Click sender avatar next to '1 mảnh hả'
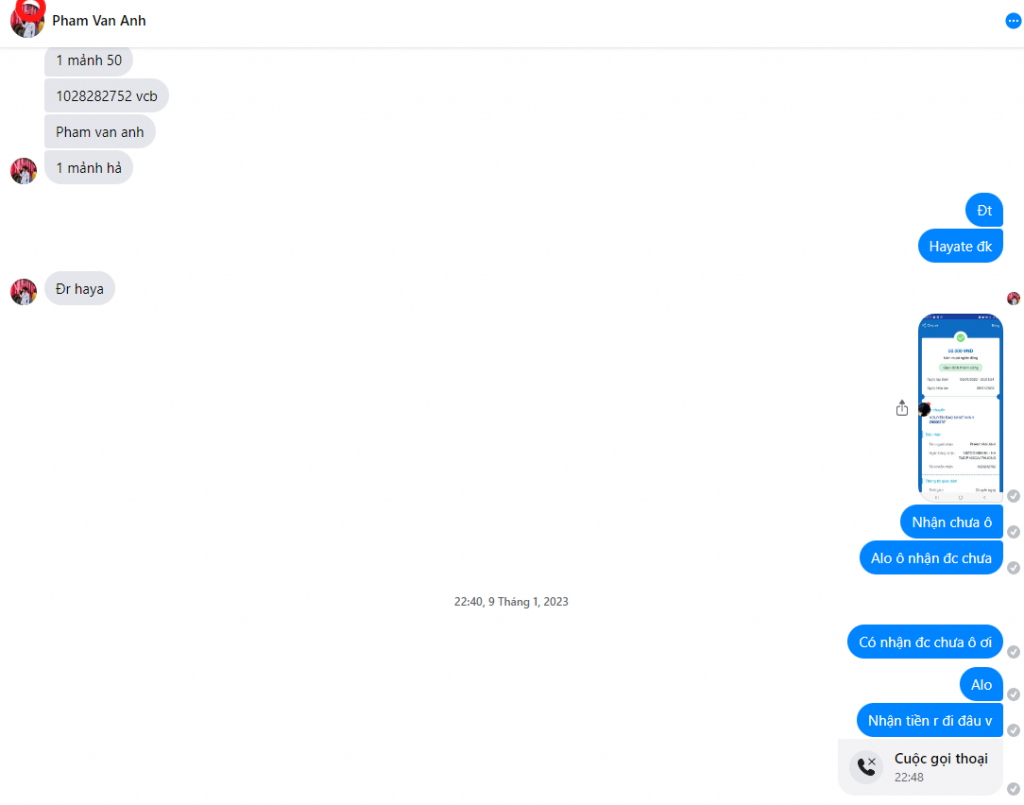The height and width of the screenshot is (805, 1024). click(24, 170)
